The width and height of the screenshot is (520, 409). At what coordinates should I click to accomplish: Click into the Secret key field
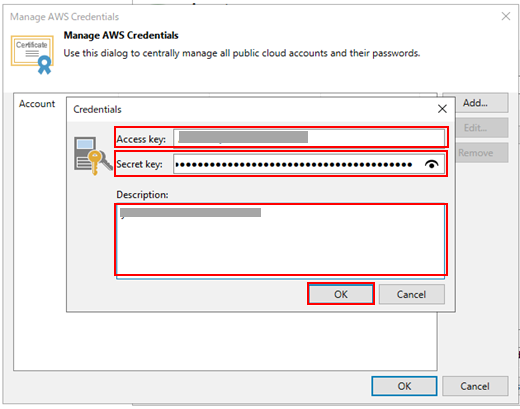(309, 164)
